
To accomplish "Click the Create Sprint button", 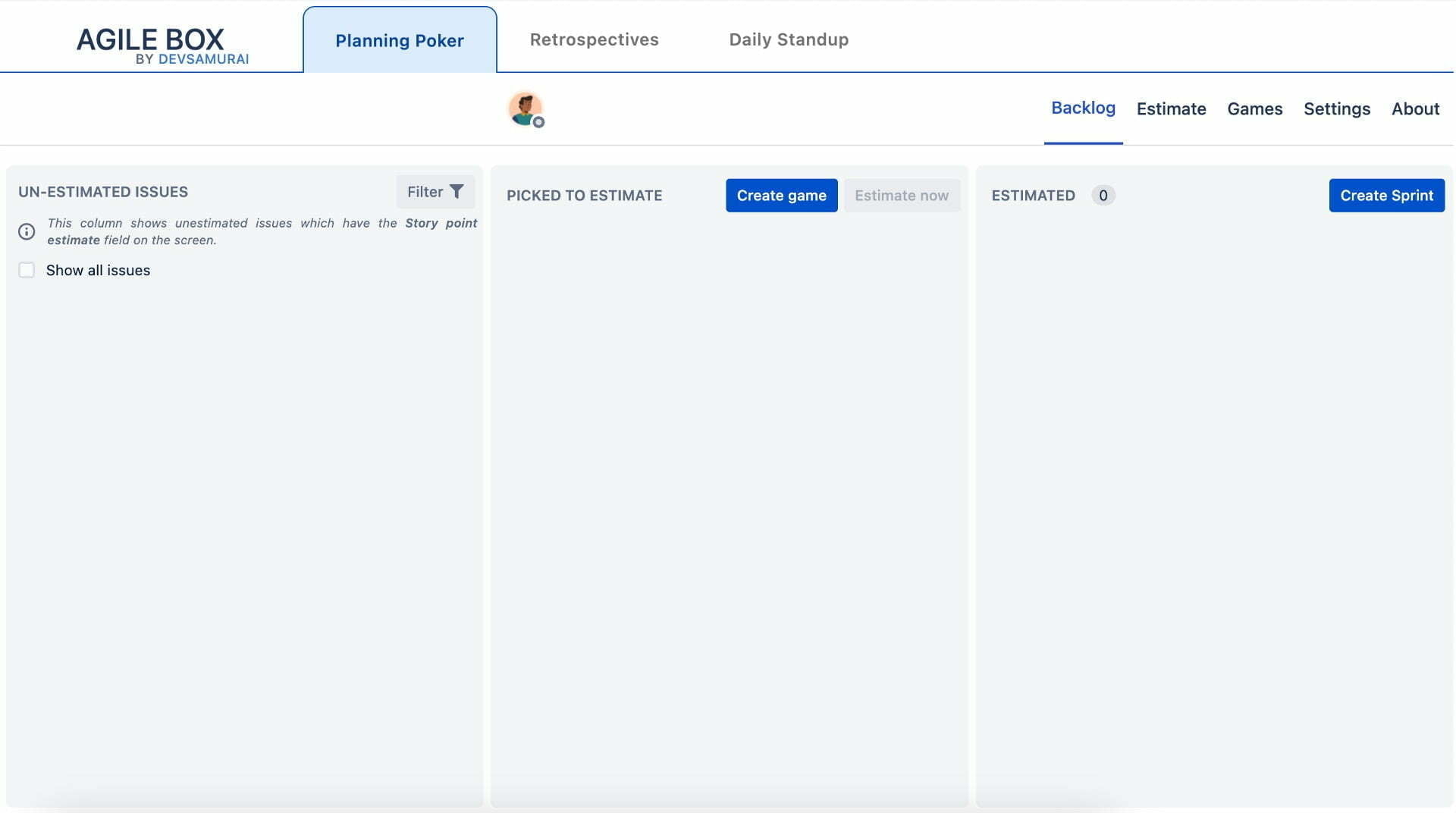I will pos(1386,195).
